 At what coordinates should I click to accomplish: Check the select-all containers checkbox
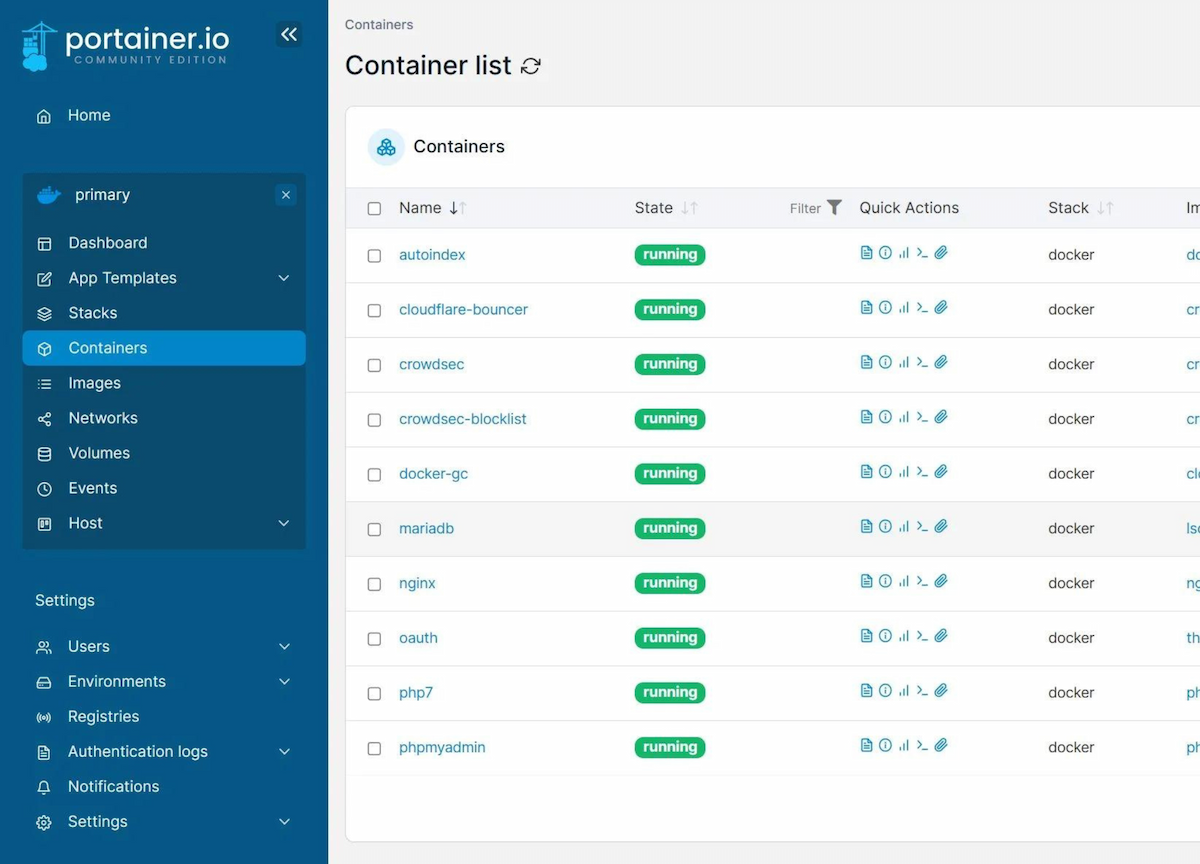[x=374, y=209]
